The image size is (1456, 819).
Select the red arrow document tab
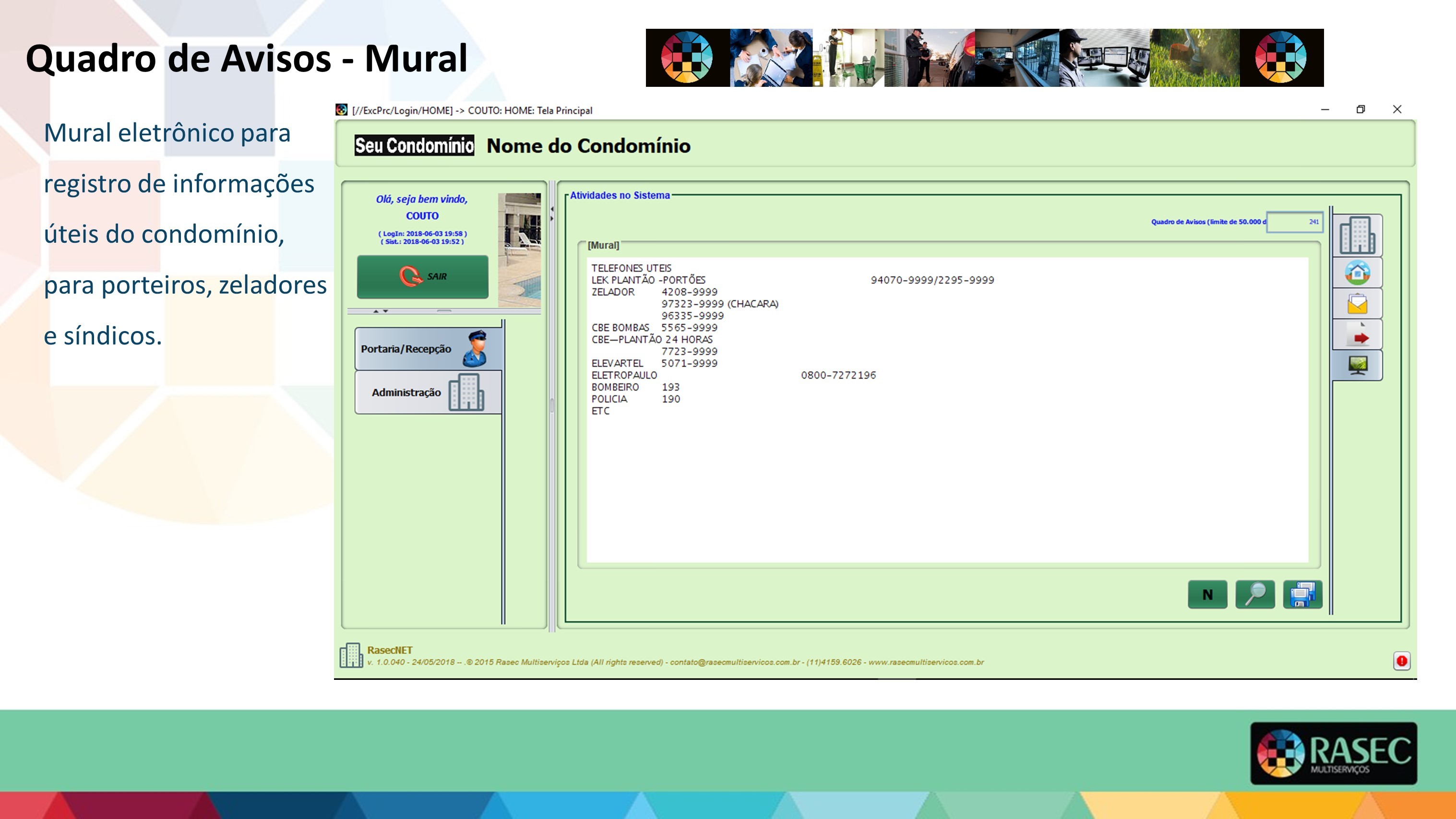pyautogui.click(x=1357, y=334)
